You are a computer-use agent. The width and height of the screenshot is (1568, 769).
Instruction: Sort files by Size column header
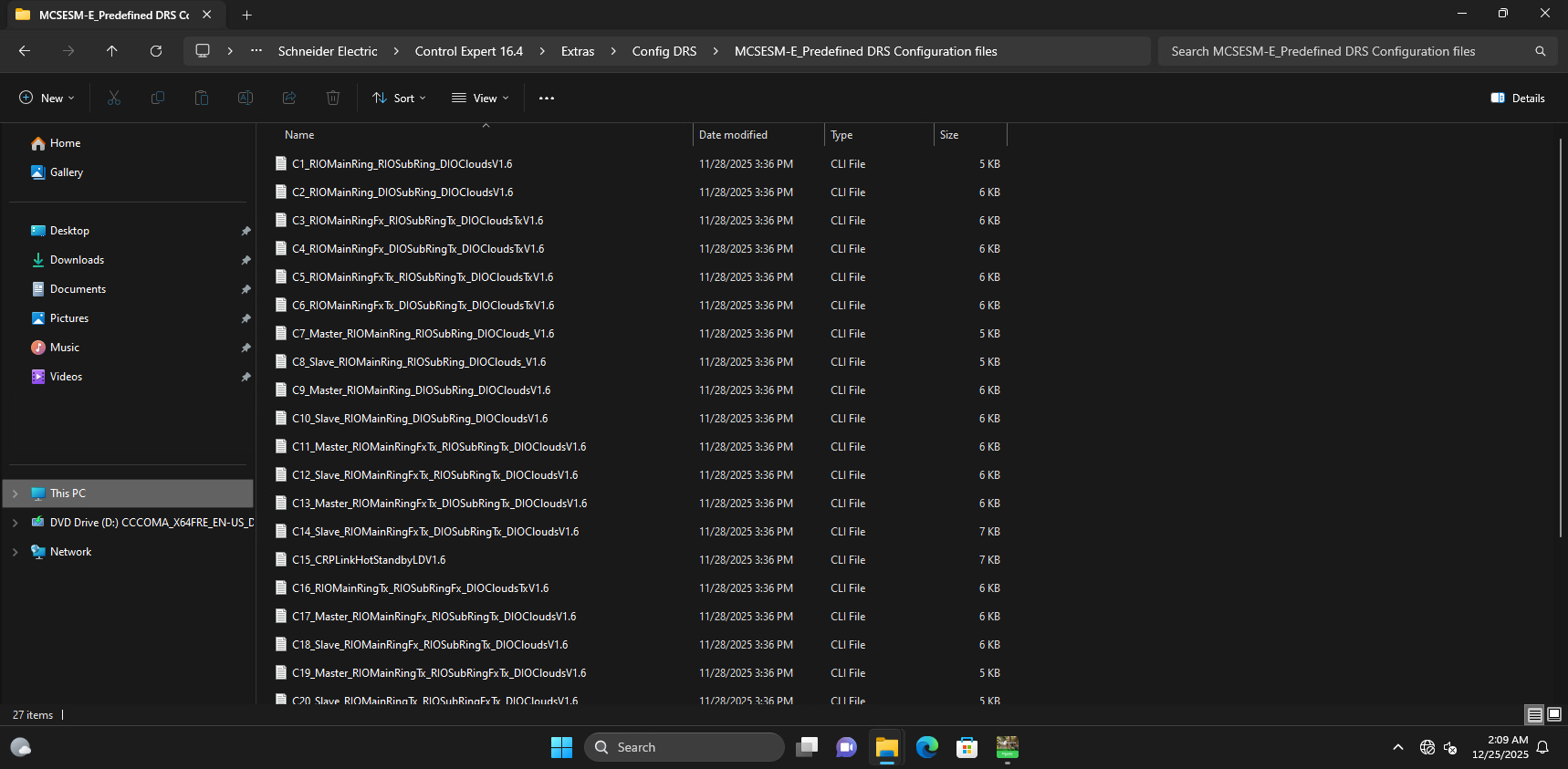click(x=970, y=135)
